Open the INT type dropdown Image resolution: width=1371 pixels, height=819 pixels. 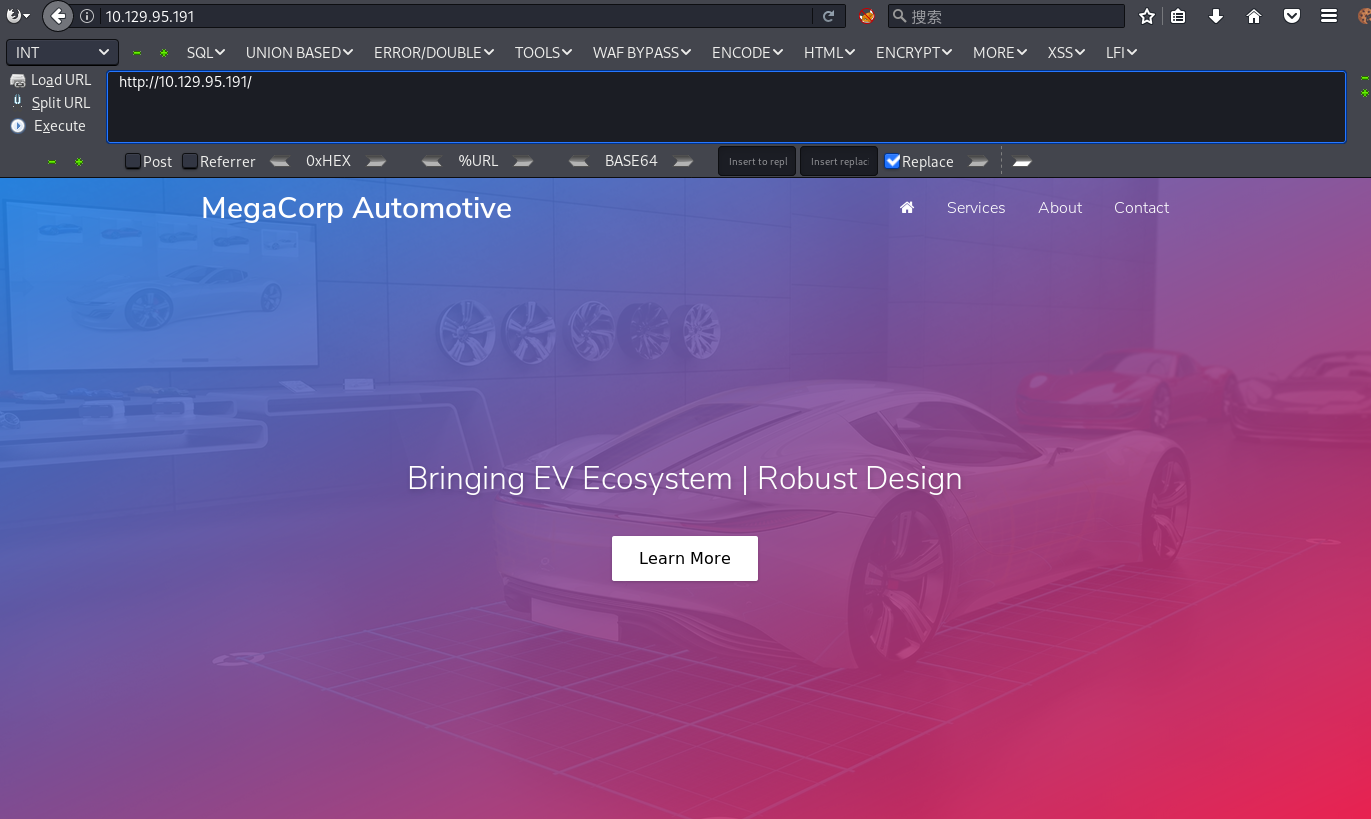coord(62,52)
